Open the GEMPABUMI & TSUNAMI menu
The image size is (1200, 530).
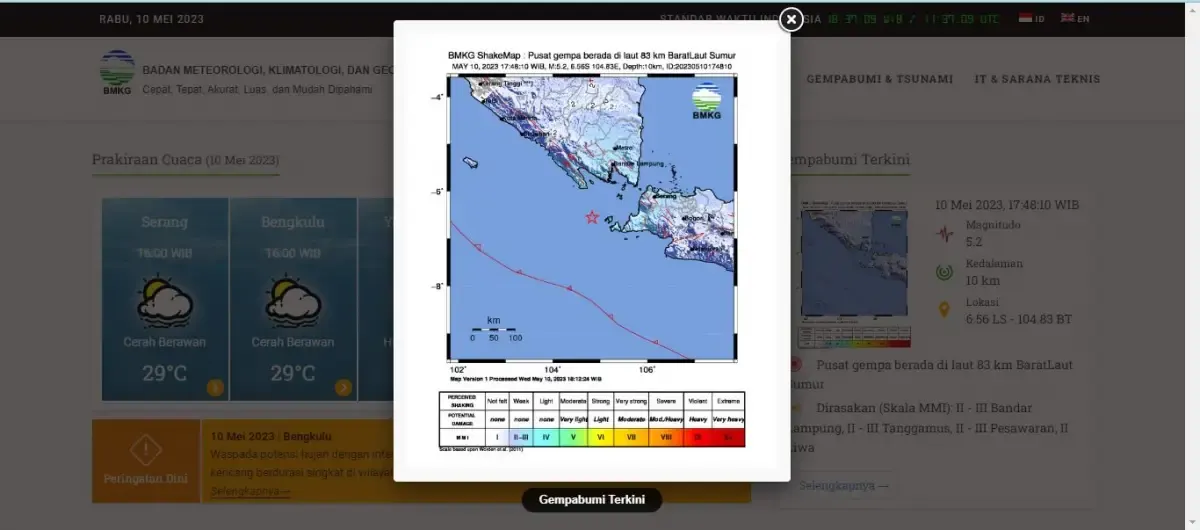[880, 79]
